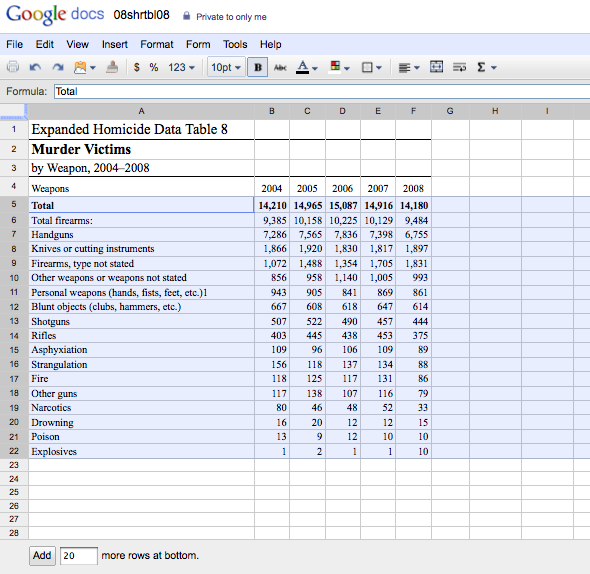Format as percent with % icon

point(154,67)
